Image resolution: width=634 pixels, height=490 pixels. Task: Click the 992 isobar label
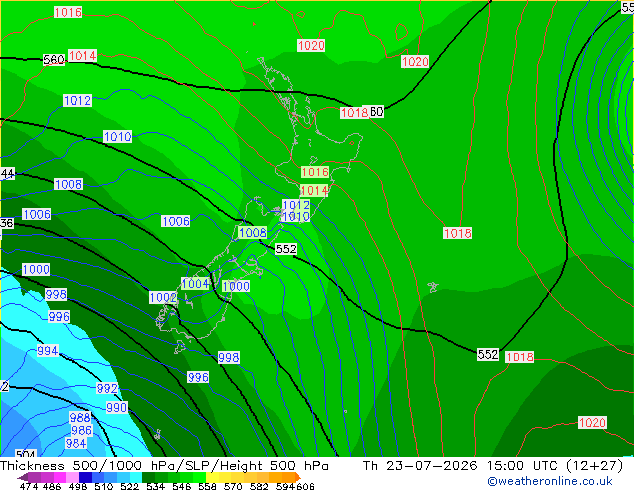point(107,389)
